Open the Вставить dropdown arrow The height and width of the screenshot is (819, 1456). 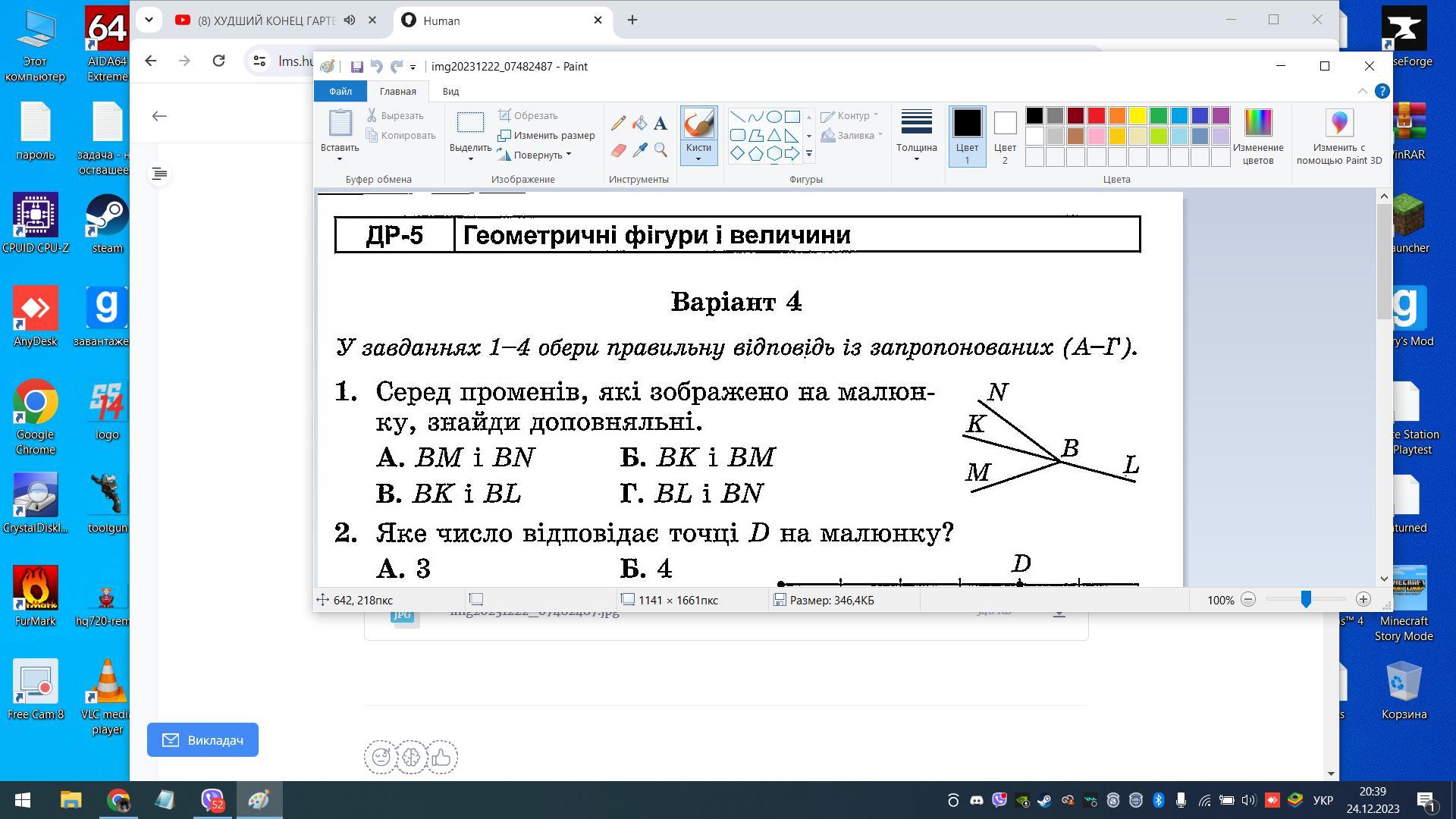pos(340,159)
